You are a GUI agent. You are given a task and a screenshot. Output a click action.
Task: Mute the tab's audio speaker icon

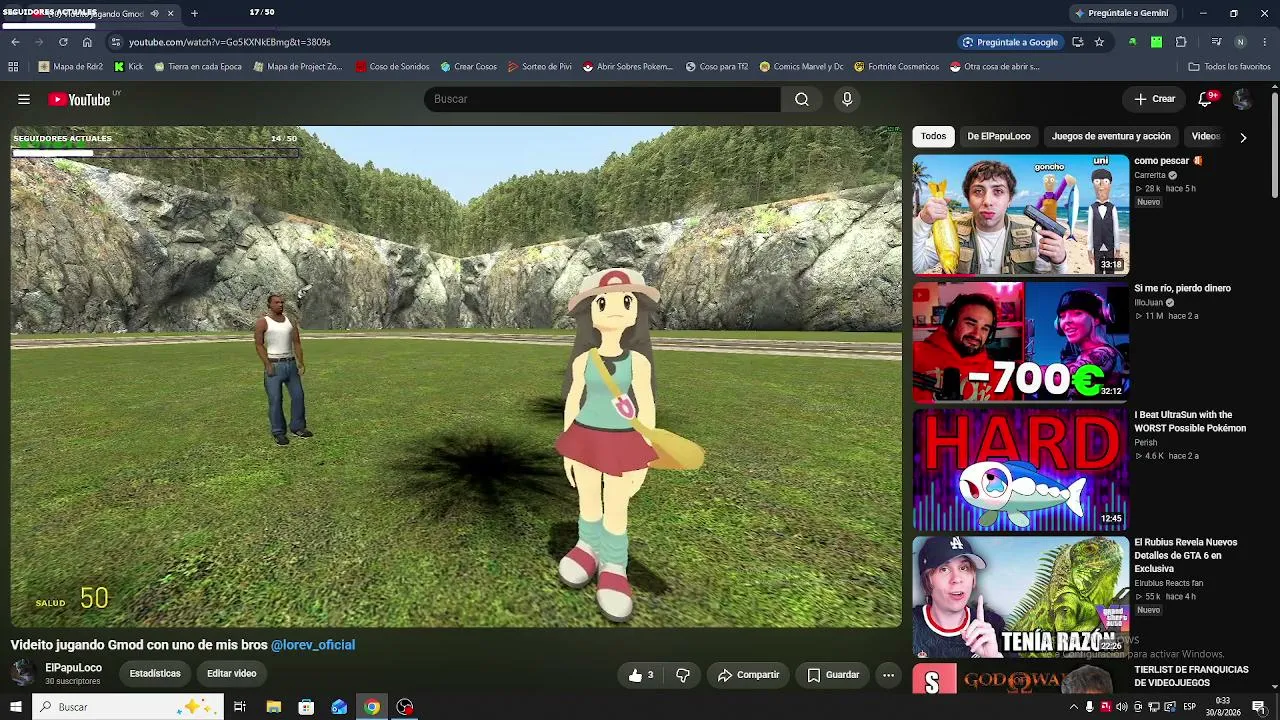(x=154, y=13)
